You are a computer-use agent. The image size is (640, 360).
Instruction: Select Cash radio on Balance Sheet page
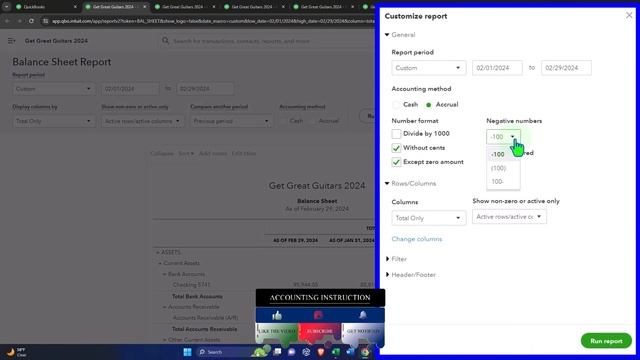coord(283,121)
